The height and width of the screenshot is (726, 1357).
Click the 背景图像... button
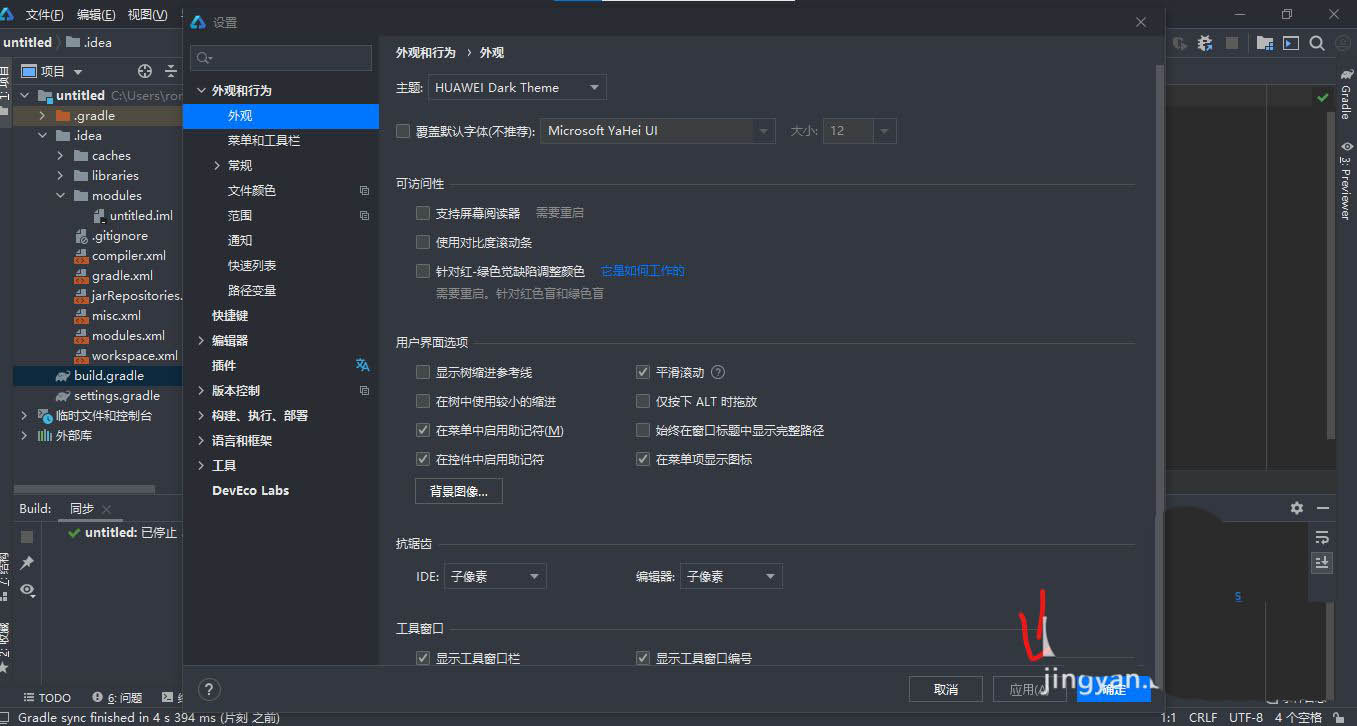click(459, 491)
